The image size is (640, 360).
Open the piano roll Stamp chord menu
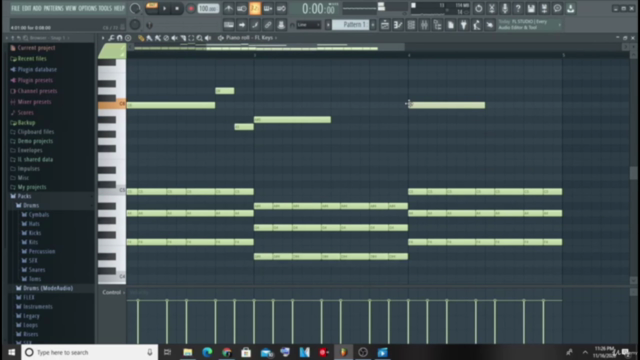[128, 38]
